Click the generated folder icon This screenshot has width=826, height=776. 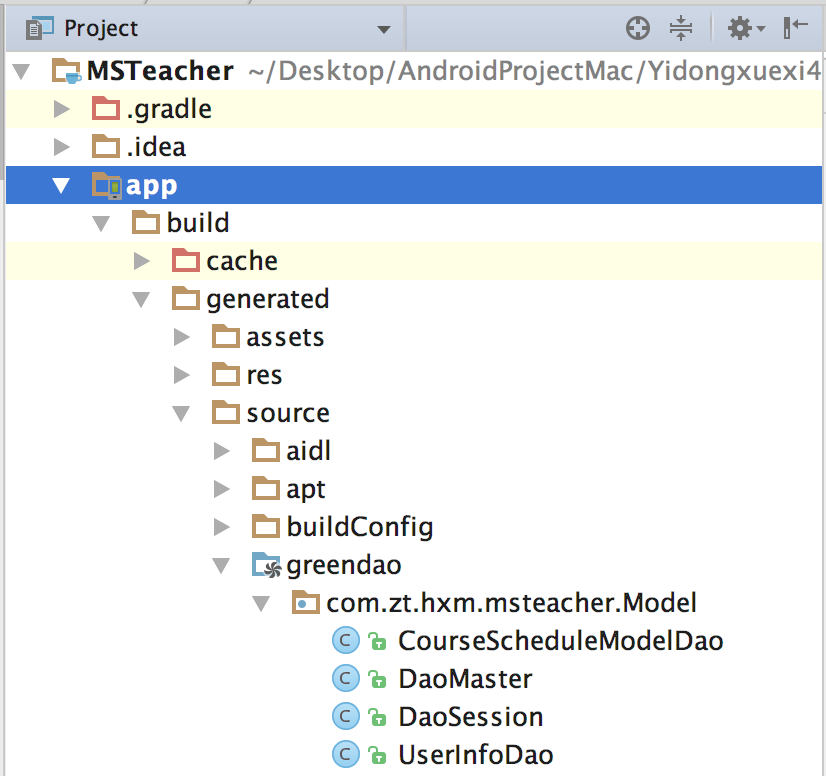tap(186, 298)
